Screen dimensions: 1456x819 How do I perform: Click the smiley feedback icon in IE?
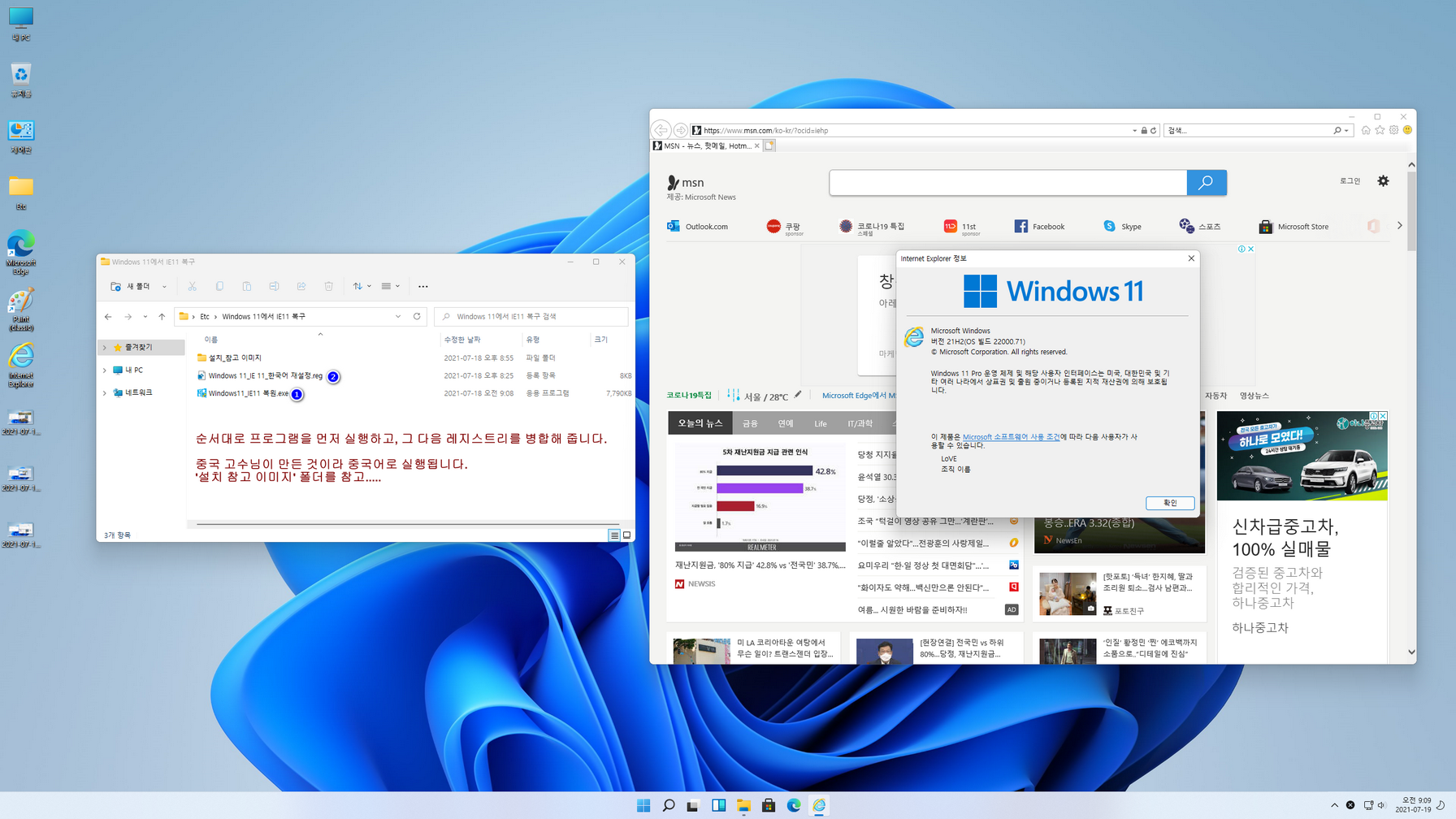pos(1407,130)
